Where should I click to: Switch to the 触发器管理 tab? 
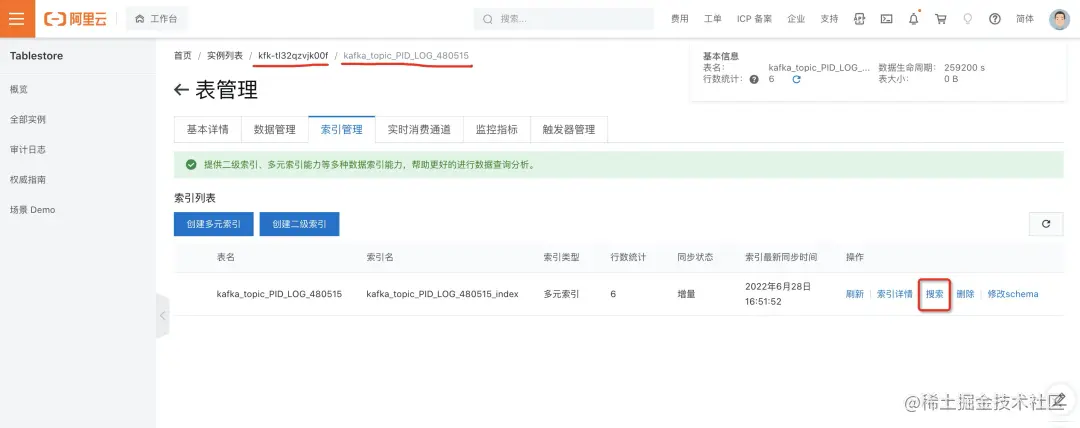[569, 130]
